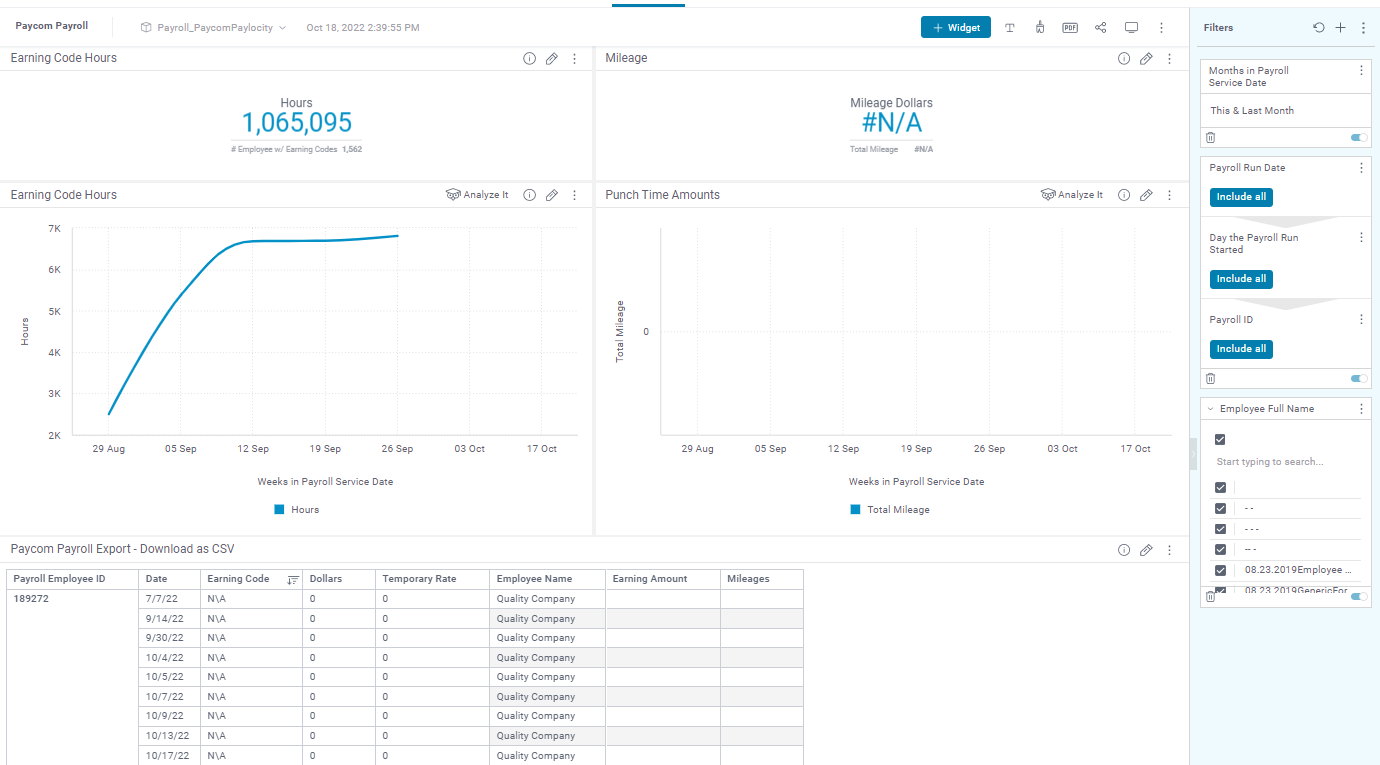1380x765 pixels.
Task: Click Include all under Payroll ID
Action: [x=1241, y=349]
